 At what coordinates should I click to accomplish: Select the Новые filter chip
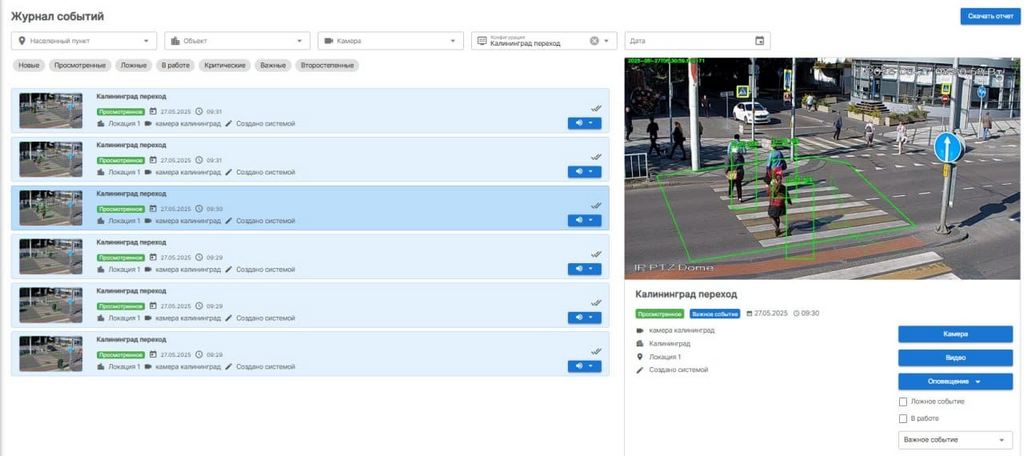pyautogui.click(x=30, y=65)
